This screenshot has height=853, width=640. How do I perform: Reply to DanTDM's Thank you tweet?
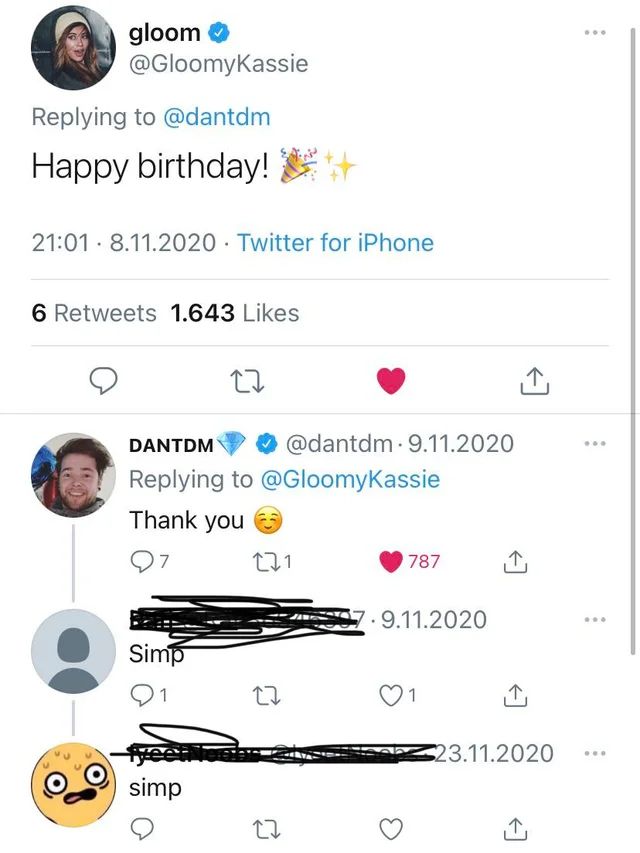[145, 562]
